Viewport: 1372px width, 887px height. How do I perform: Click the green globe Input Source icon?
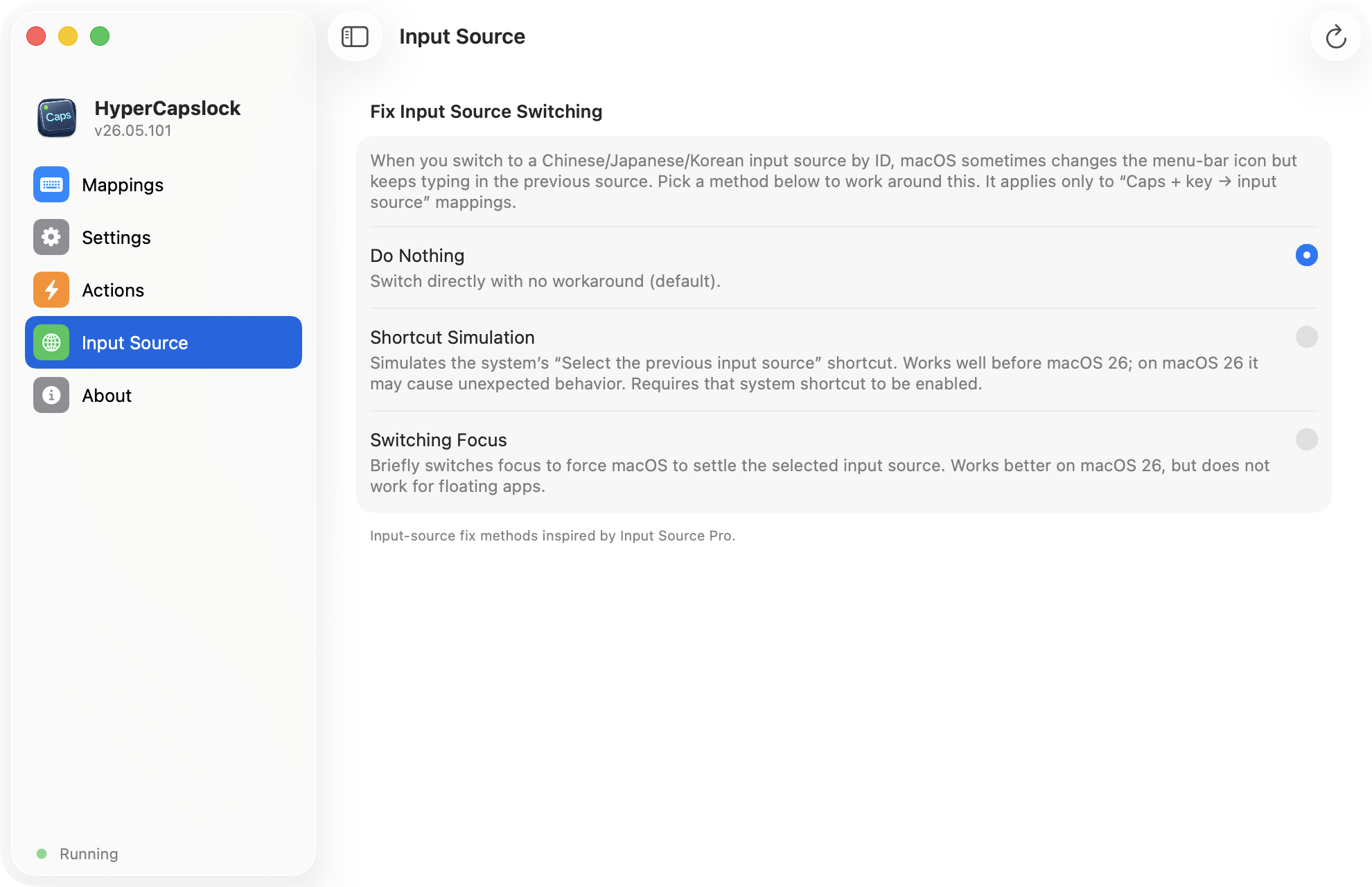tap(51, 342)
